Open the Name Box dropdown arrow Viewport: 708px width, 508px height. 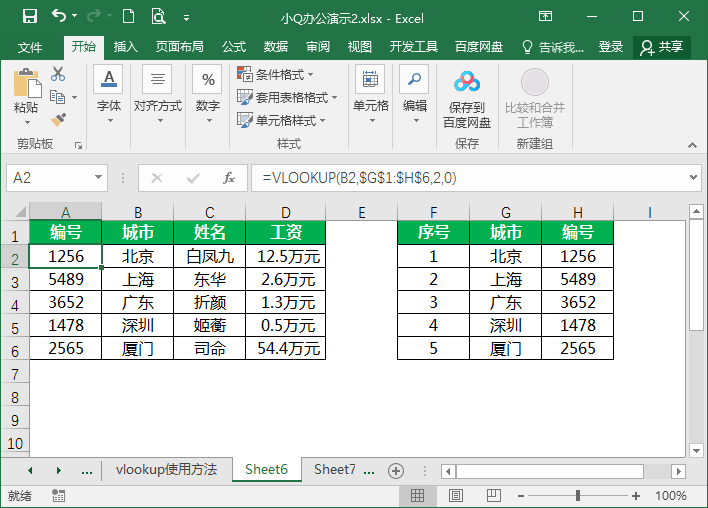pyautogui.click(x=98, y=177)
